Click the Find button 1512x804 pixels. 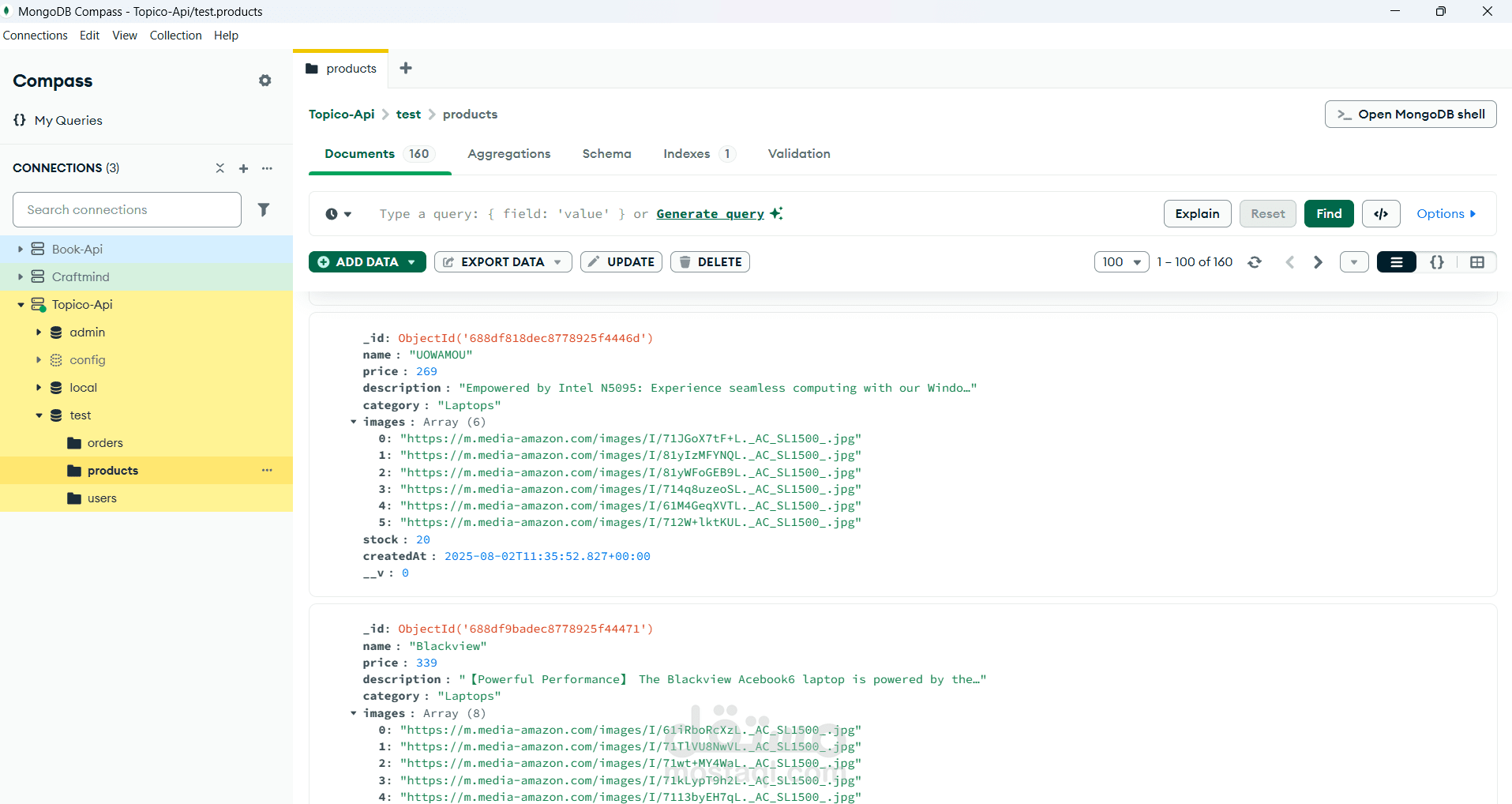coord(1329,214)
